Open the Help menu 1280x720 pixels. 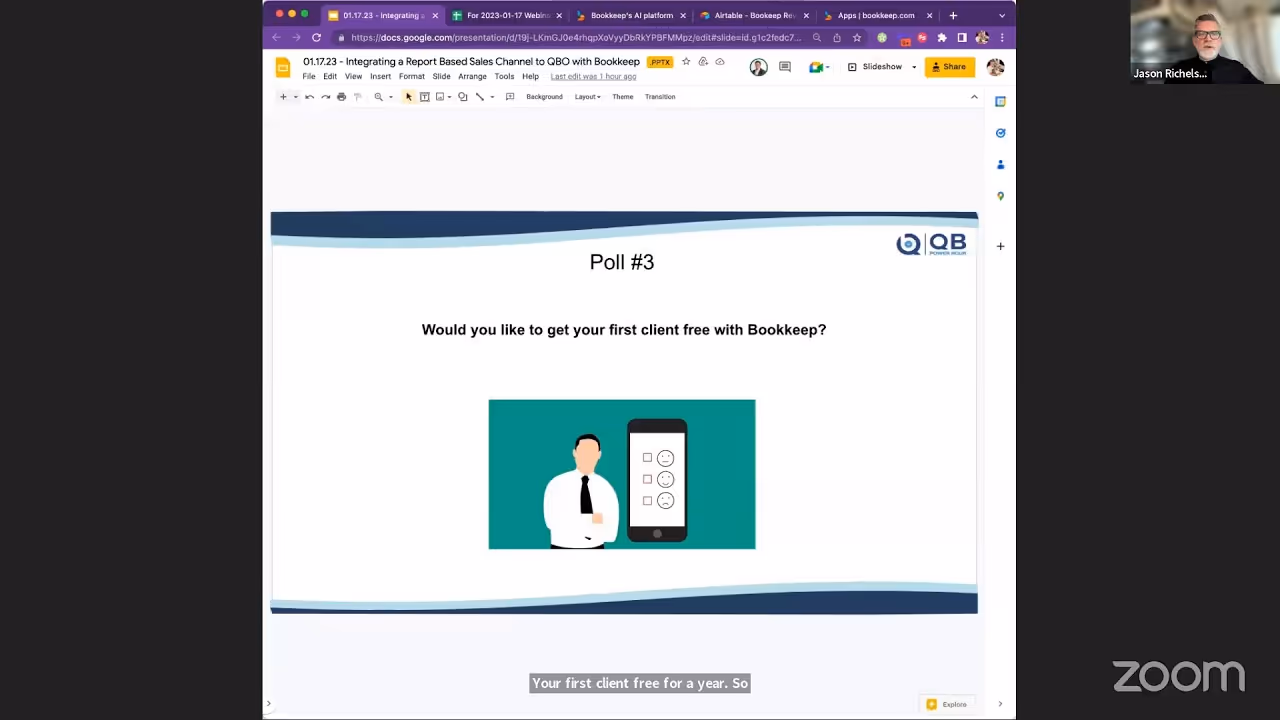530,77
